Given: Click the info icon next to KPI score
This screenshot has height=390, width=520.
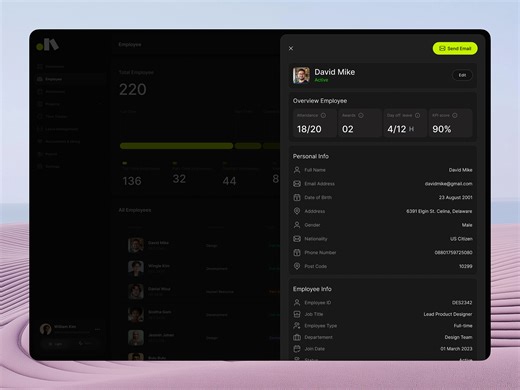Looking at the screenshot, I should point(455,115).
